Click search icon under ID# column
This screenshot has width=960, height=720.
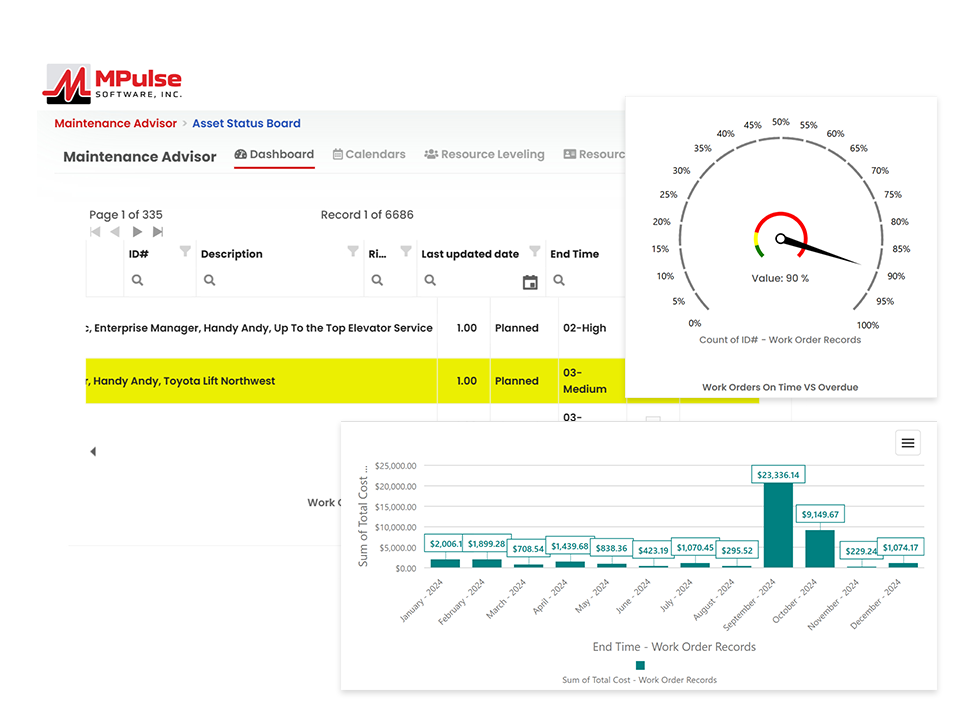point(137,281)
